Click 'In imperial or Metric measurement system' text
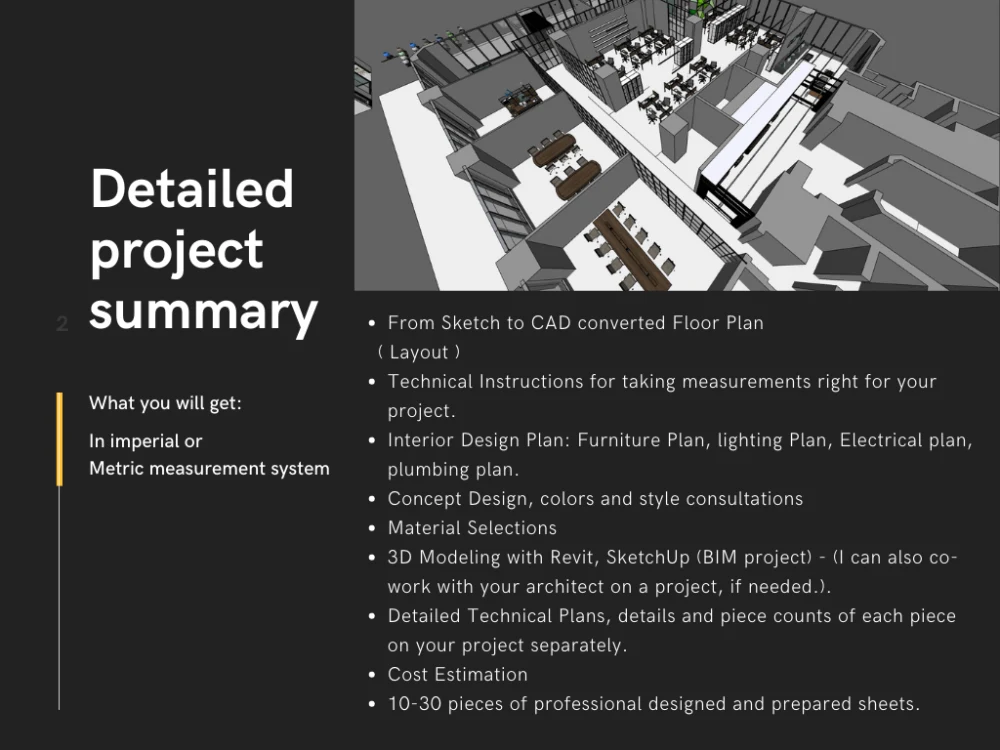The height and width of the screenshot is (750, 1000). point(209,454)
